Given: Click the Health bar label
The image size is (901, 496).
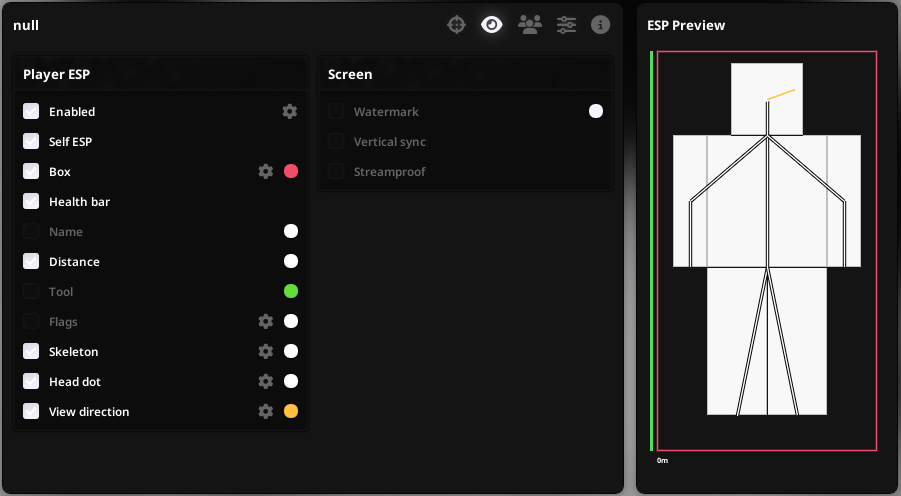Looking at the screenshot, I should pyautogui.click(x=79, y=202).
